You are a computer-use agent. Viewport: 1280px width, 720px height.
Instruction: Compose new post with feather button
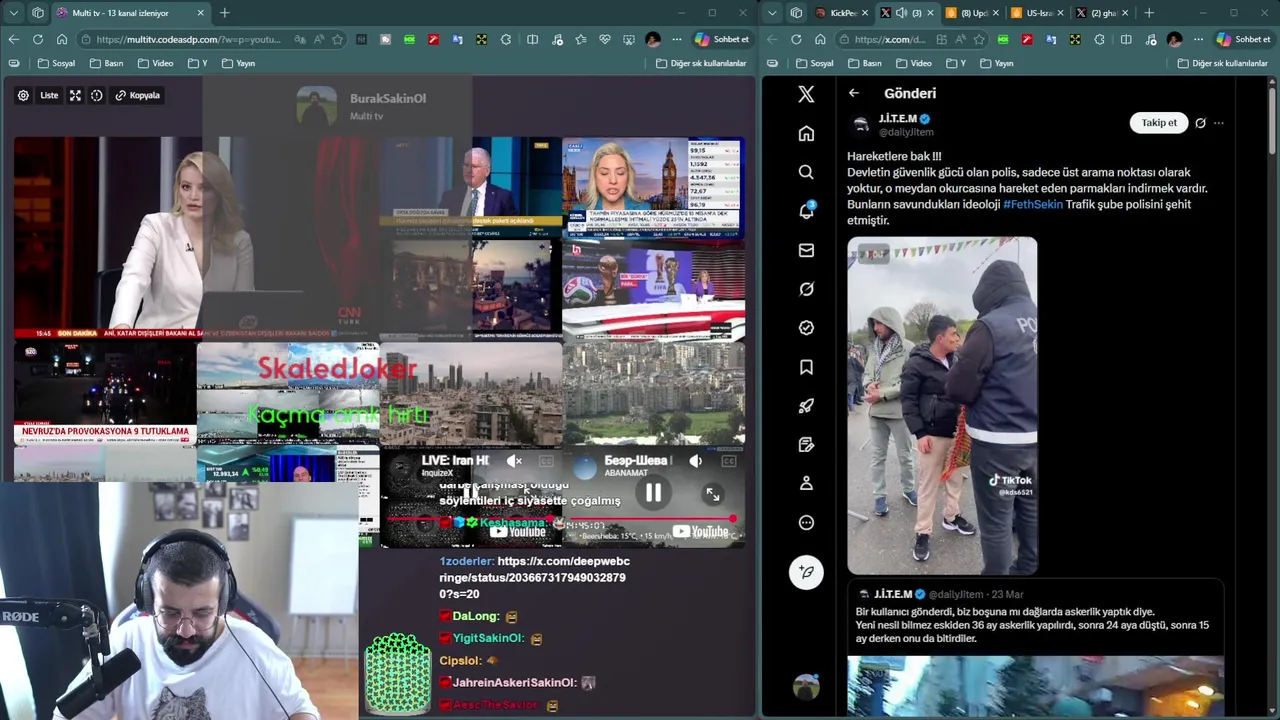[806, 571]
